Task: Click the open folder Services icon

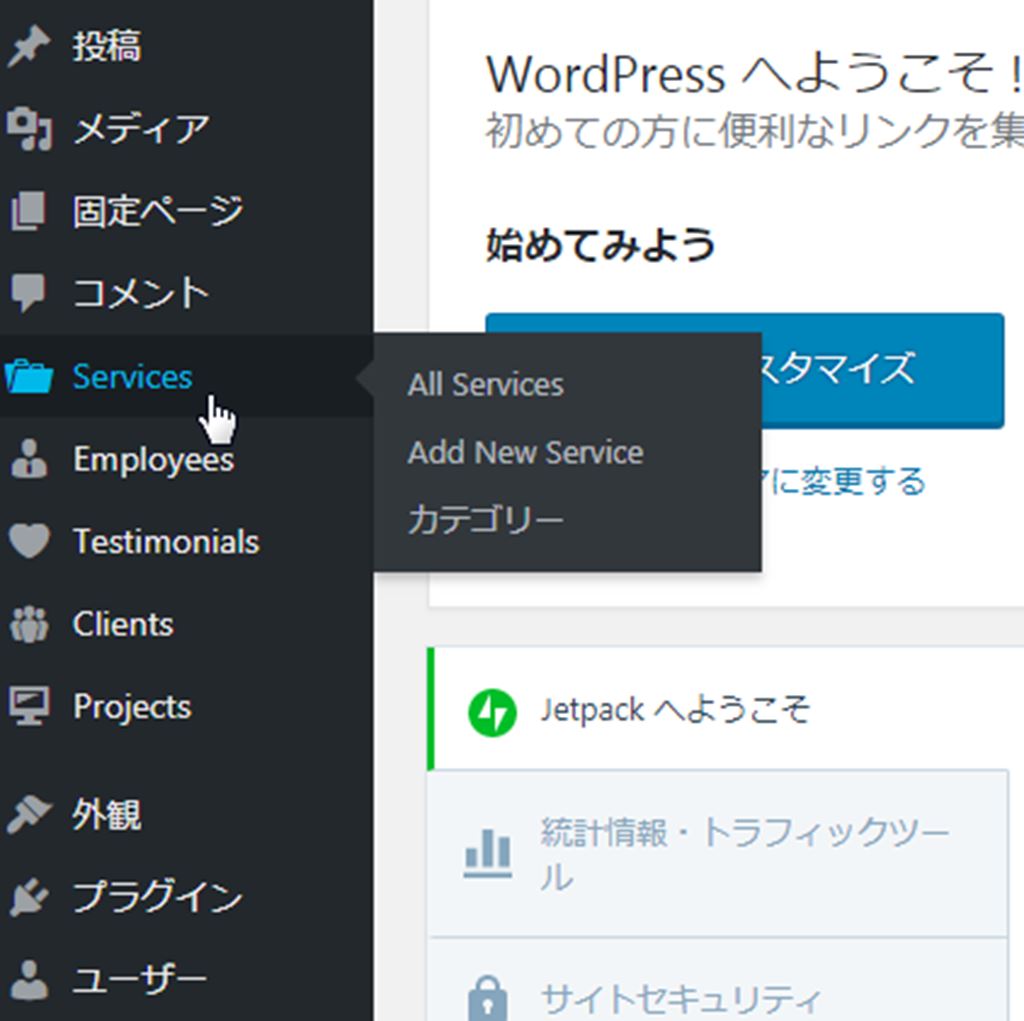Action: point(28,377)
